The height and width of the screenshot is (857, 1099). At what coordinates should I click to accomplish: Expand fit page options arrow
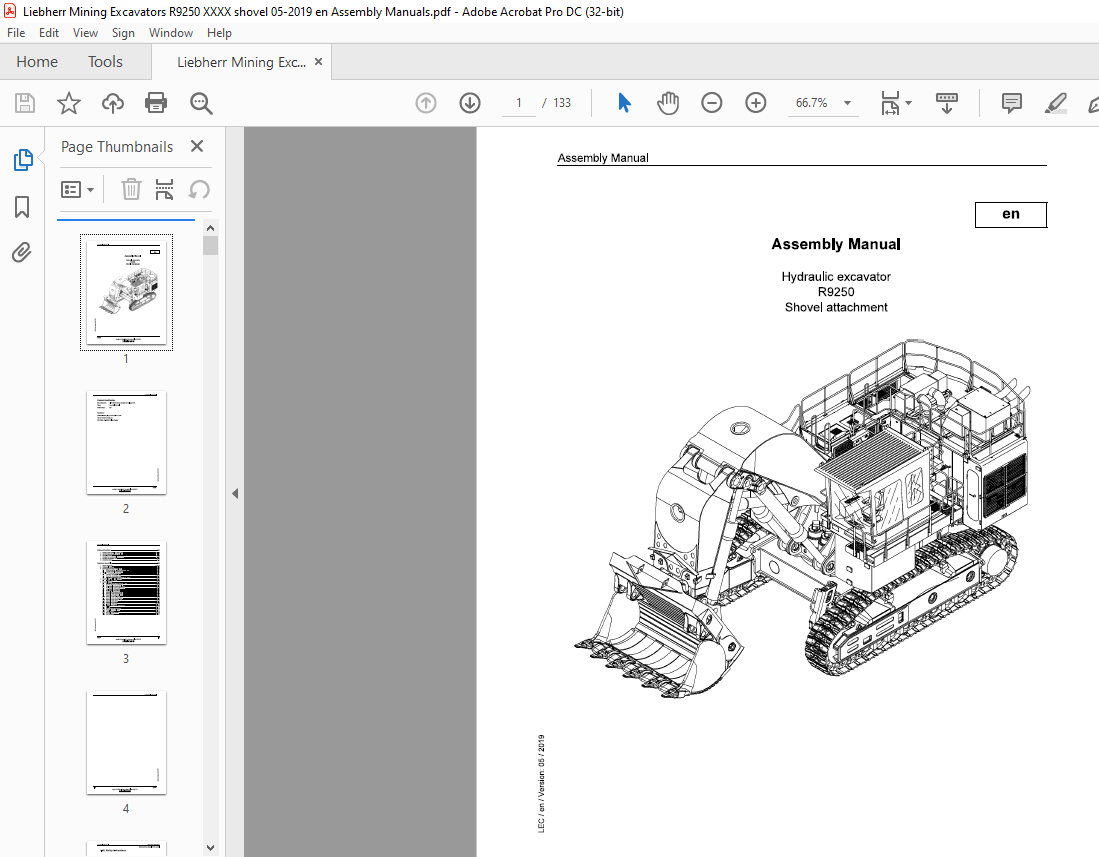pyautogui.click(x=909, y=103)
